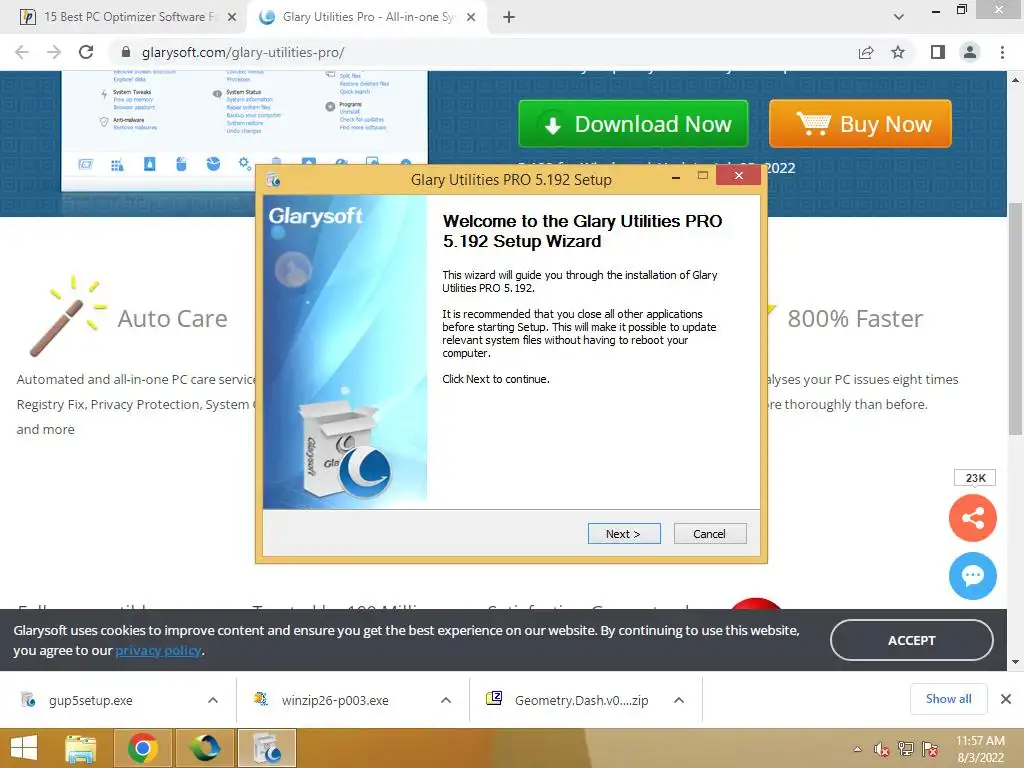Click the Glary Utilities screenshot thumbnail
Screen dimensions: 1024x768
pyautogui.click(x=244, y=130)
